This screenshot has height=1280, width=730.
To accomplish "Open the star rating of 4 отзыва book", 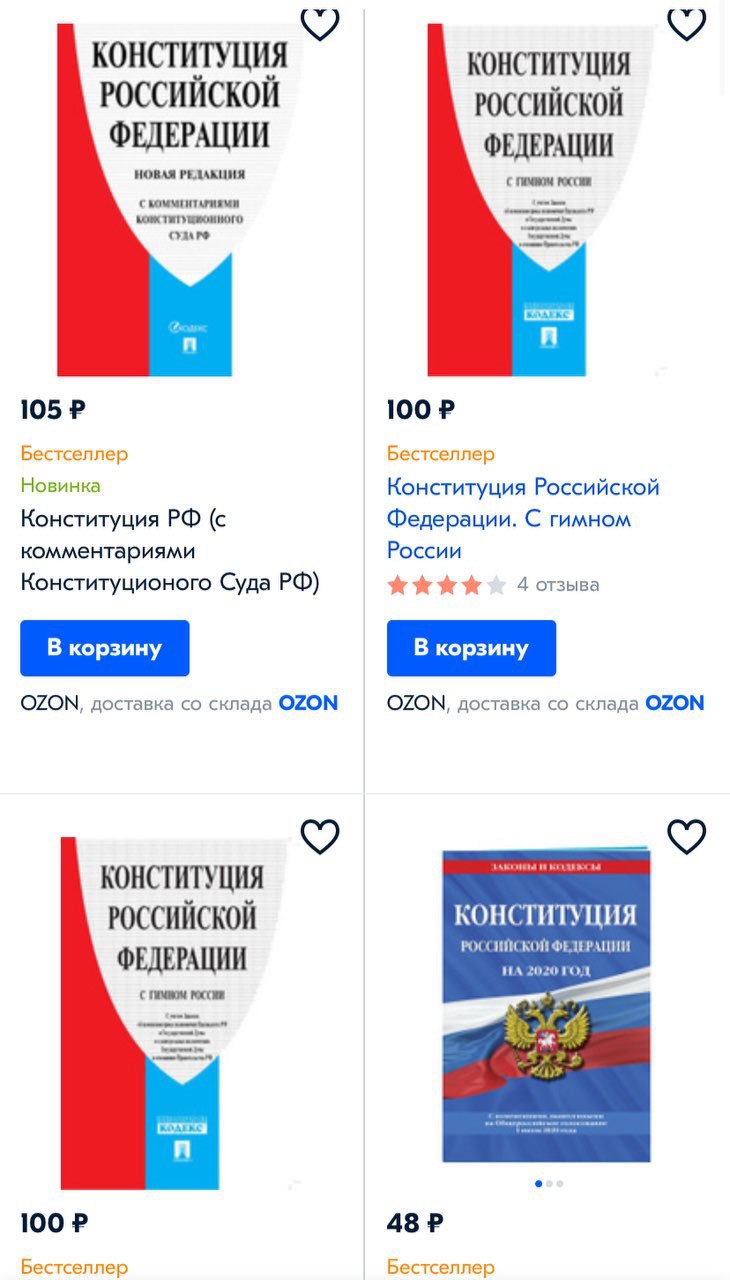I will [x=447, y=585].
